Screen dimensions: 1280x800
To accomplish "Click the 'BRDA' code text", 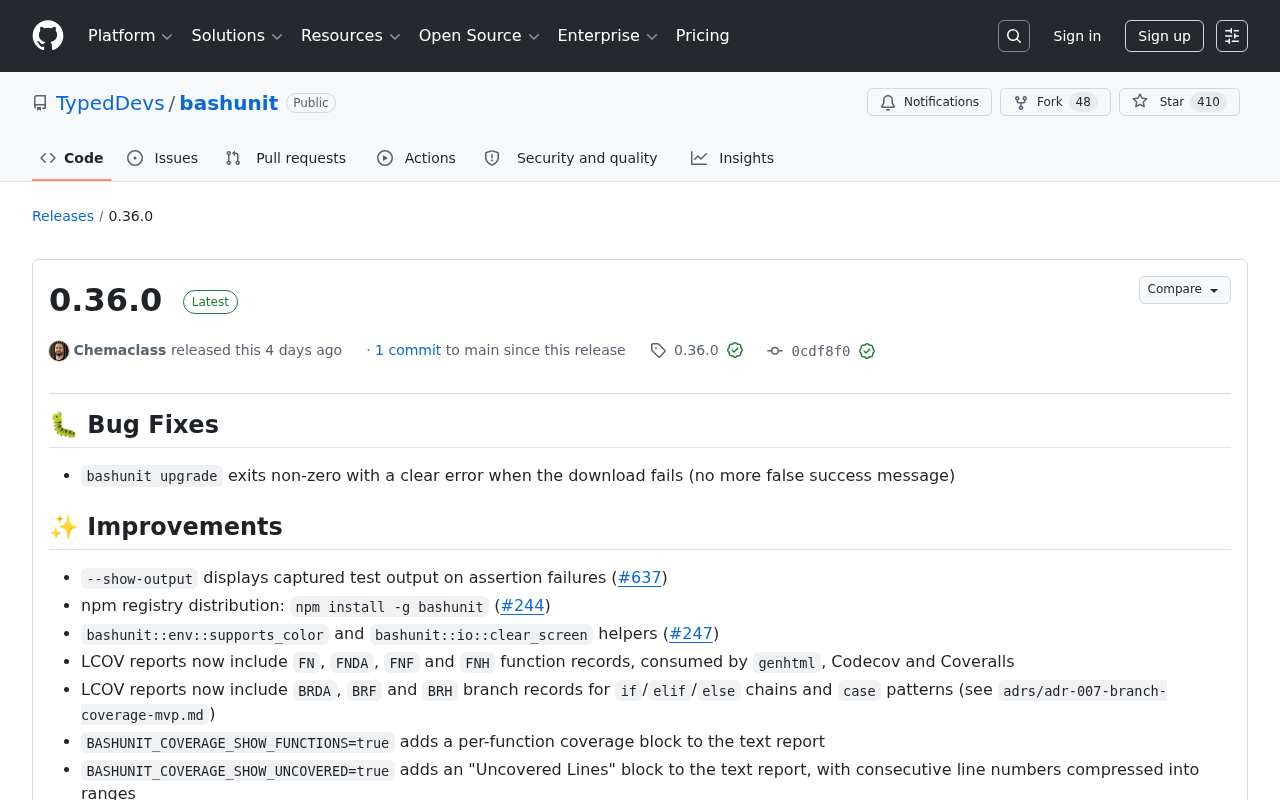I will click(315, 690).
